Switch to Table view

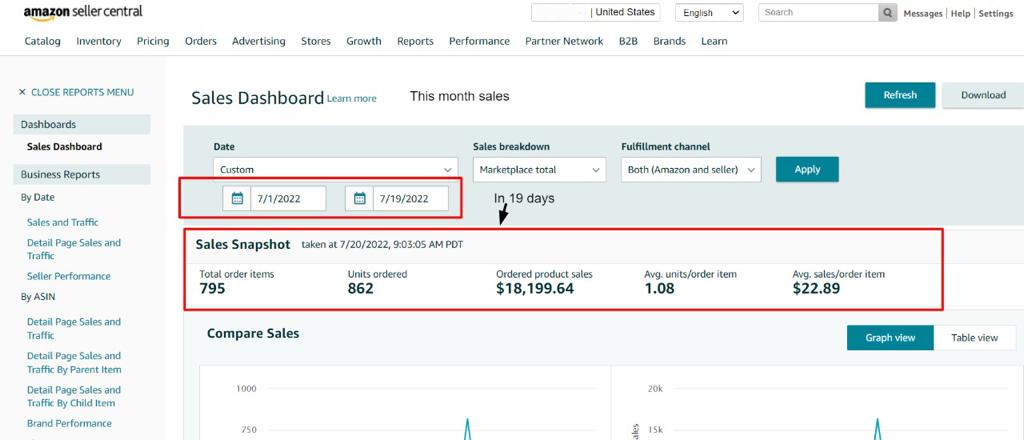[x=974, y=338]
